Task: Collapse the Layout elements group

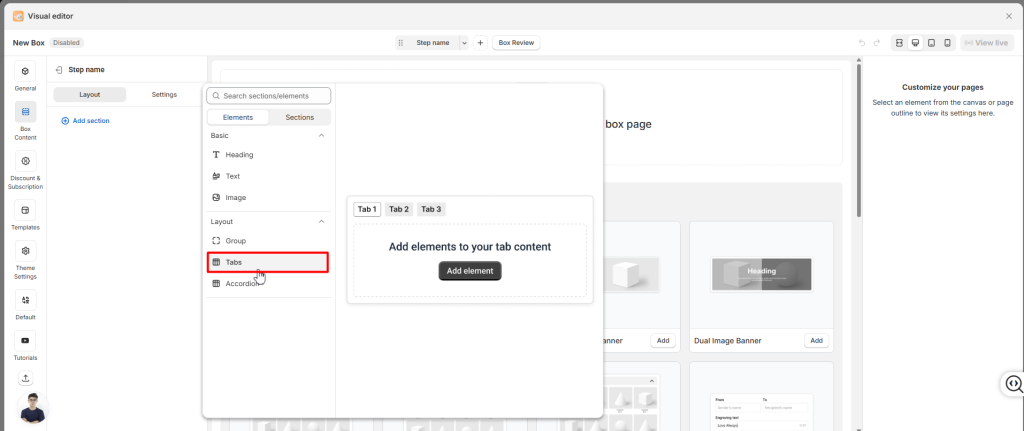Action: click(x=321, y=221)
